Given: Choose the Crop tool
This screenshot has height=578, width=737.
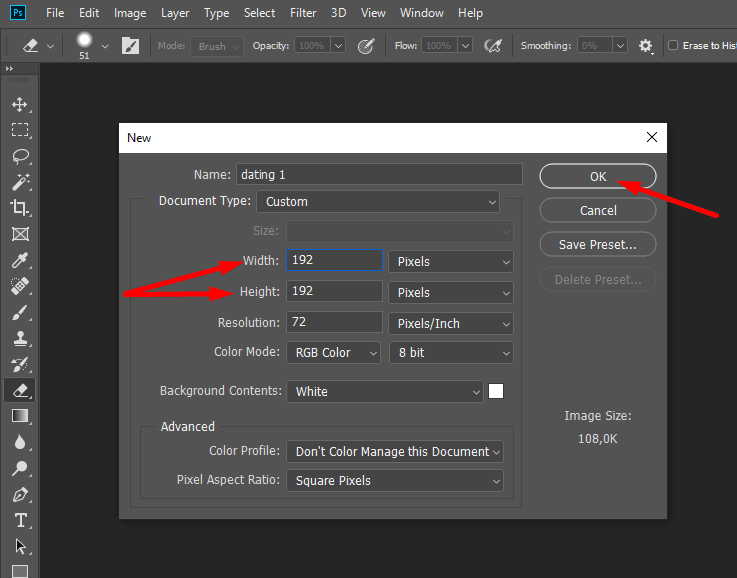Looking at the screenshot, I should [19, 208].
